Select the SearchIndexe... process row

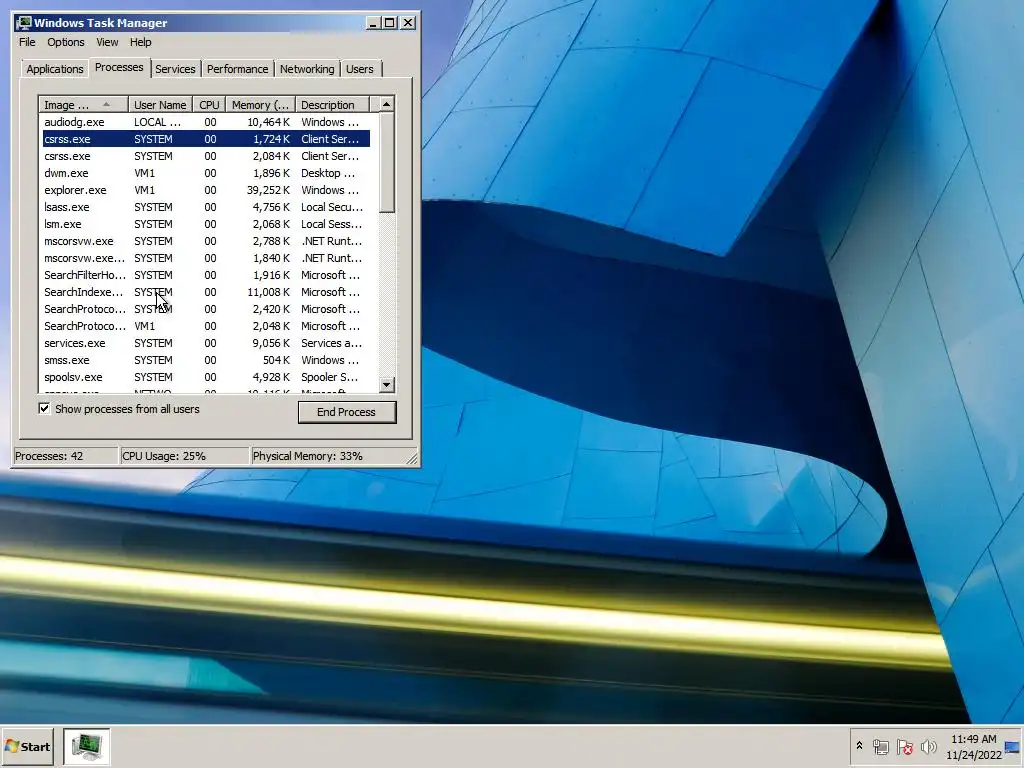tap(206, 292)
